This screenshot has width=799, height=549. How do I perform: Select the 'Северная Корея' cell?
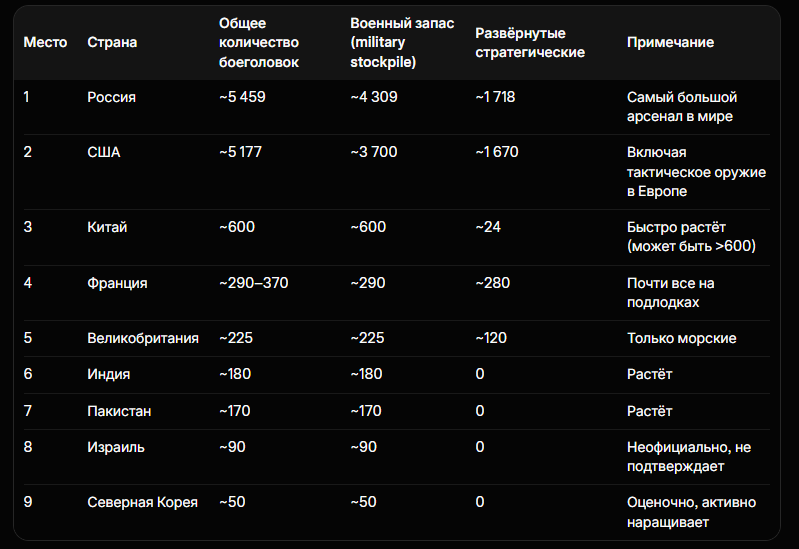click(x=142, y=502)
